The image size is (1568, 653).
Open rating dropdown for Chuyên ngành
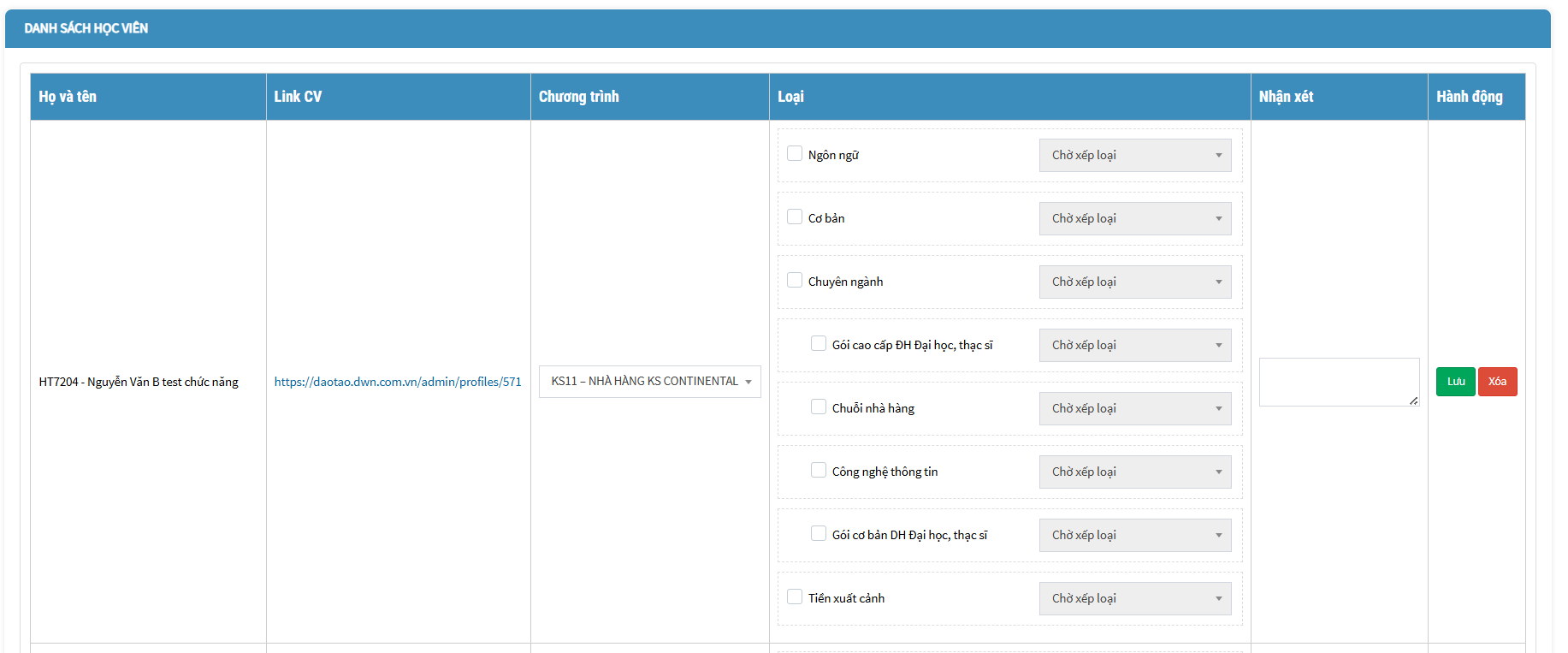point(1134,282)
